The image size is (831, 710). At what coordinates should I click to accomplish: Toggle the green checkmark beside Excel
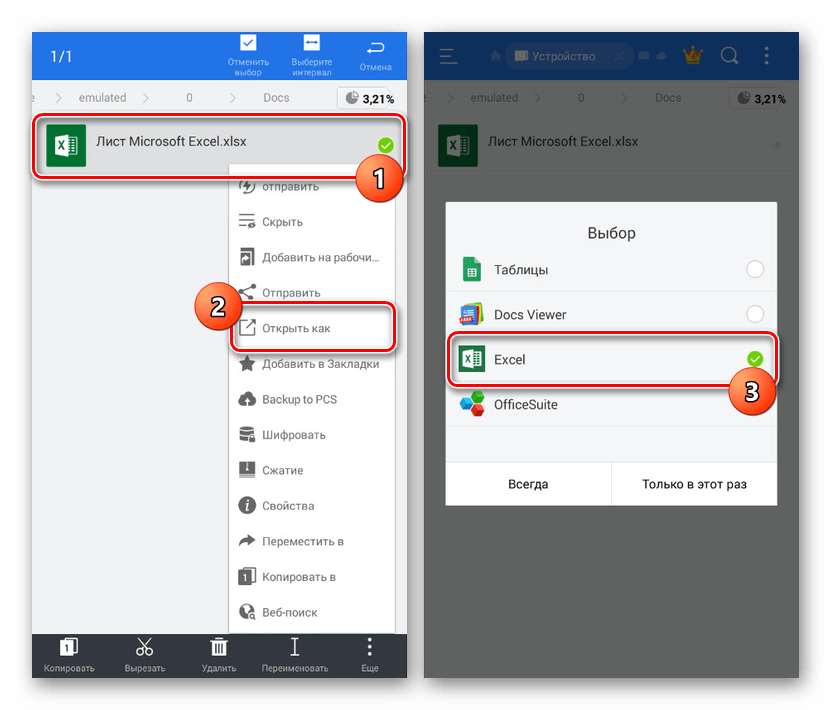click(755, 359)
